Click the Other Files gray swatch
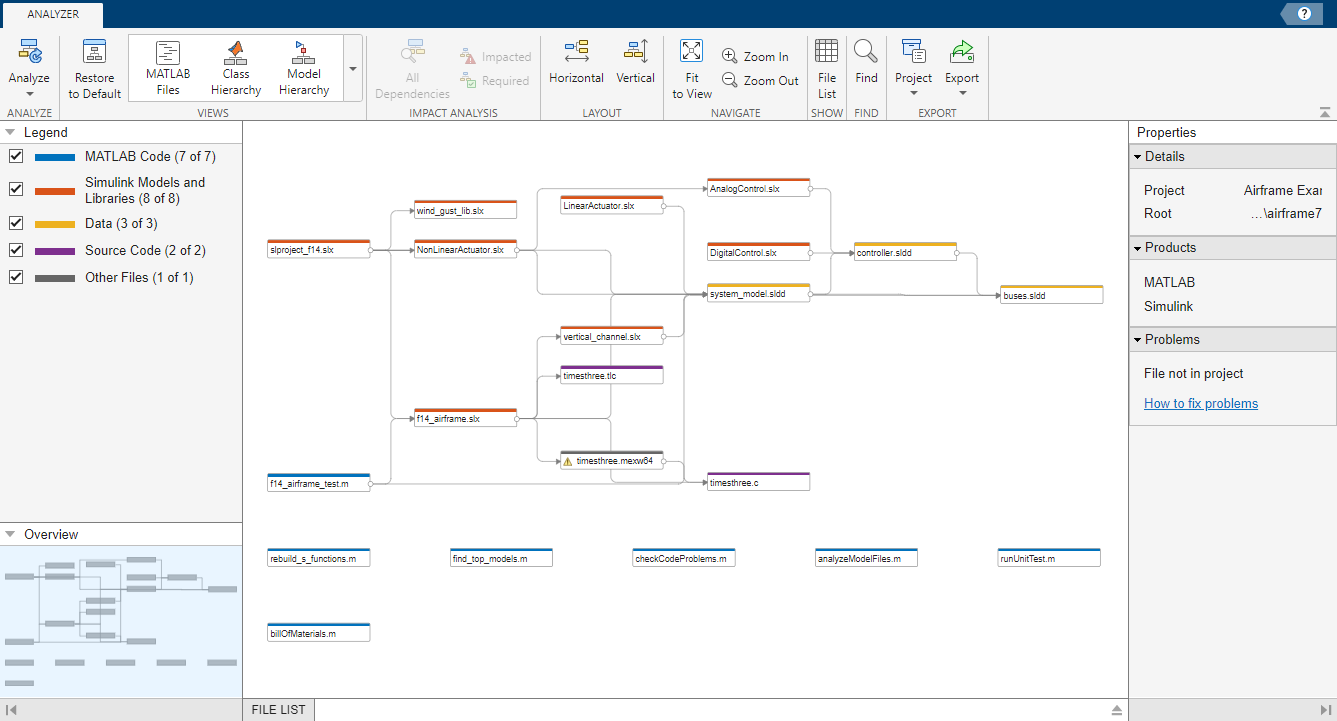 [x=55, y=278]
